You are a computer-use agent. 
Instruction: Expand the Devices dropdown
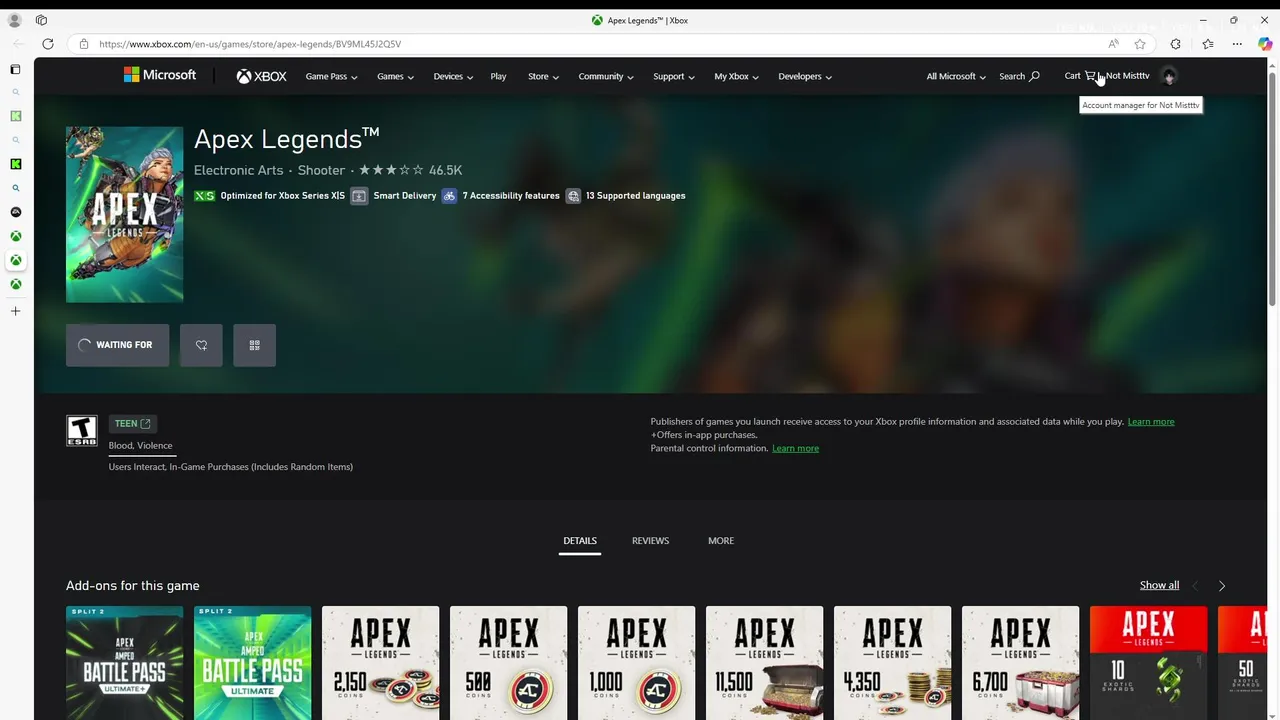tap(453, 76)
